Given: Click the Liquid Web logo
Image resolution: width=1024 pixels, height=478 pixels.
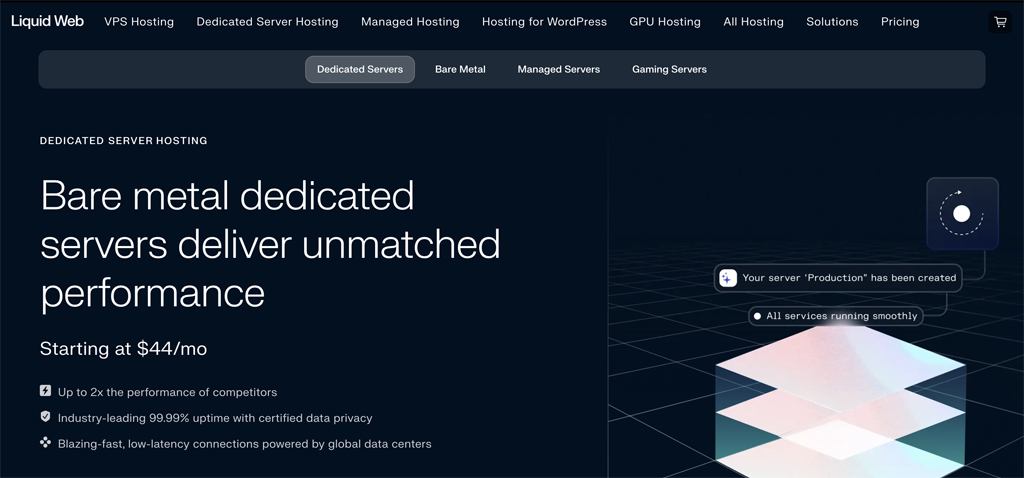Looking at the screenshot, I should click(47, 21).
